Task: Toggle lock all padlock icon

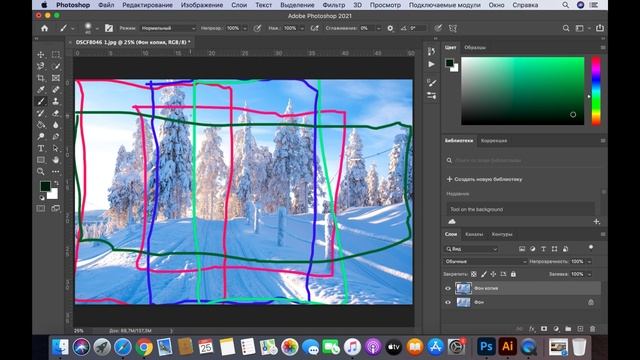Action: (513, 274)
